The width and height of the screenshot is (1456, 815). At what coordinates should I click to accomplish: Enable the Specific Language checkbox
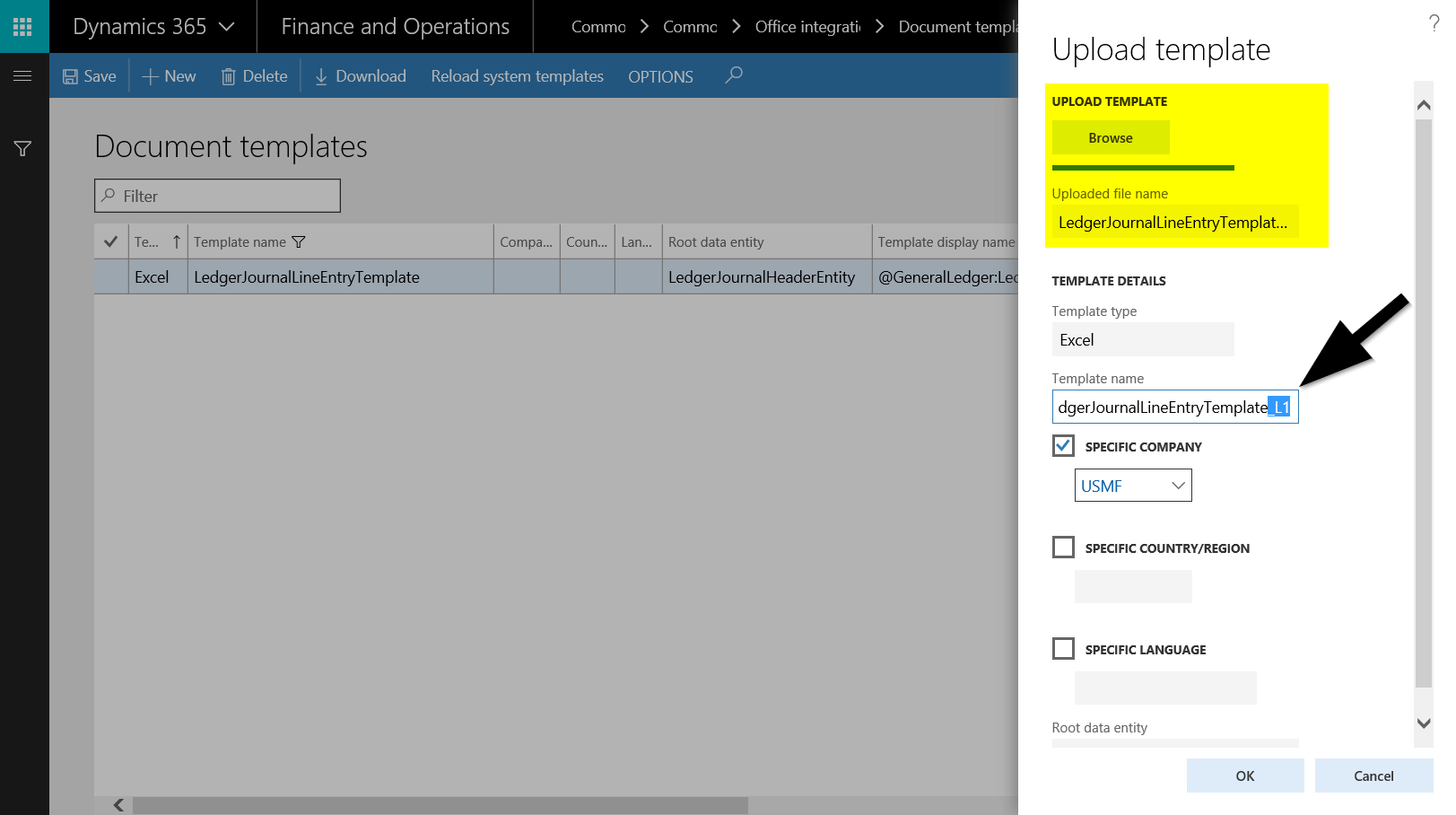(x=1063, y=649)
